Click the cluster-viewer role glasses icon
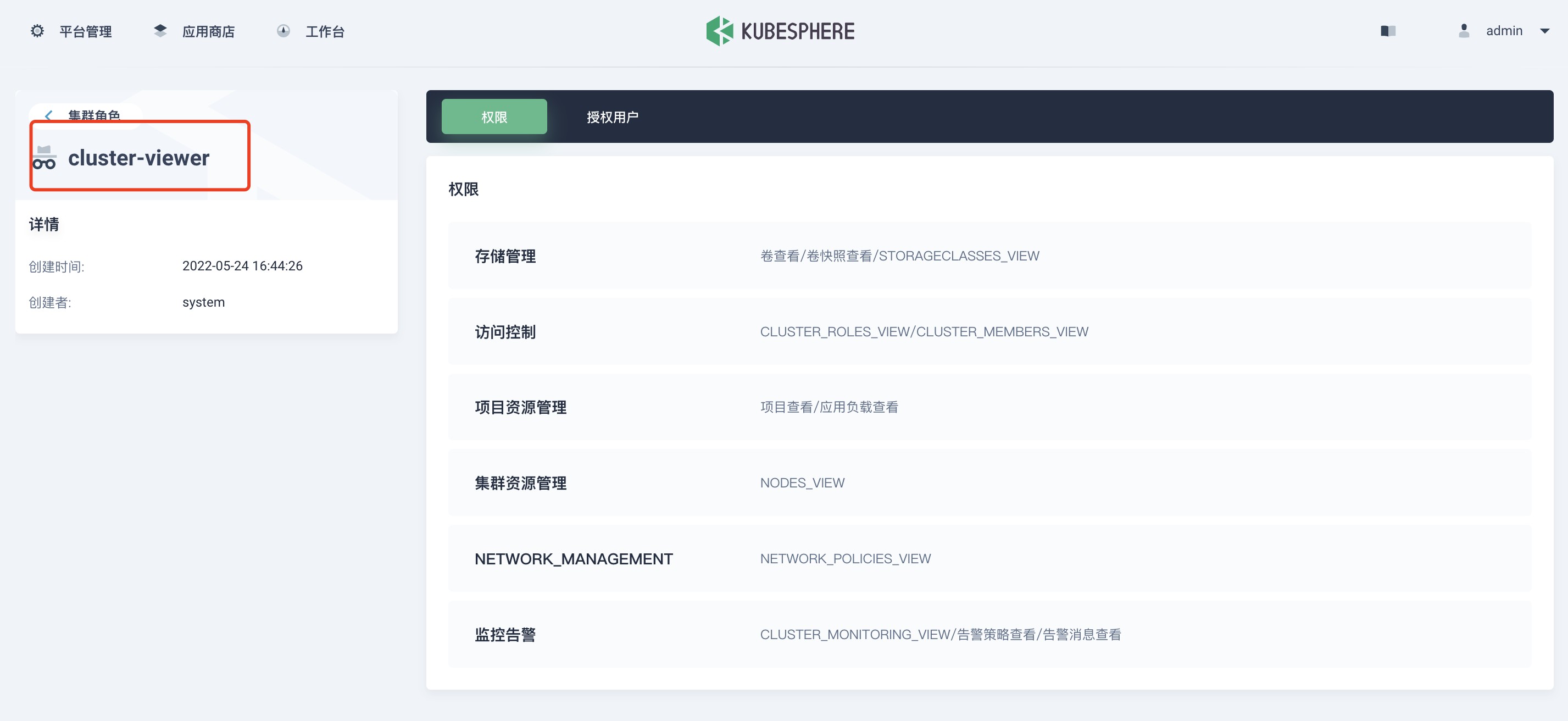The image size is (1568, 721). [x=44, y=158]
